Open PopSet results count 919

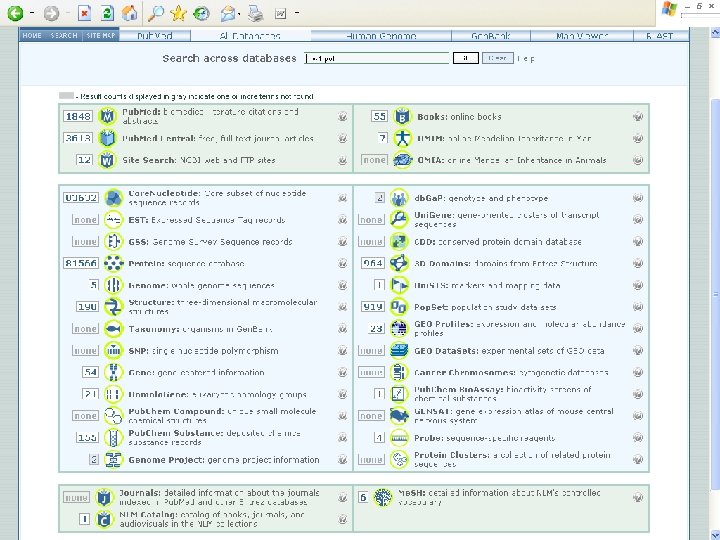(372, 307)
